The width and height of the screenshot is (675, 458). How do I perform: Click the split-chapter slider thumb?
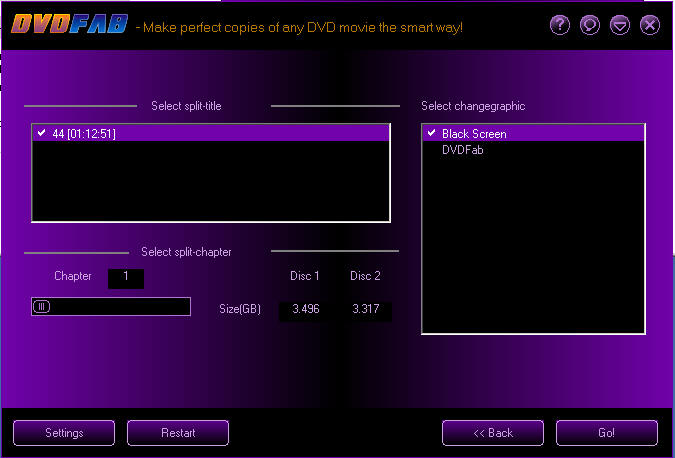point(42,306)
